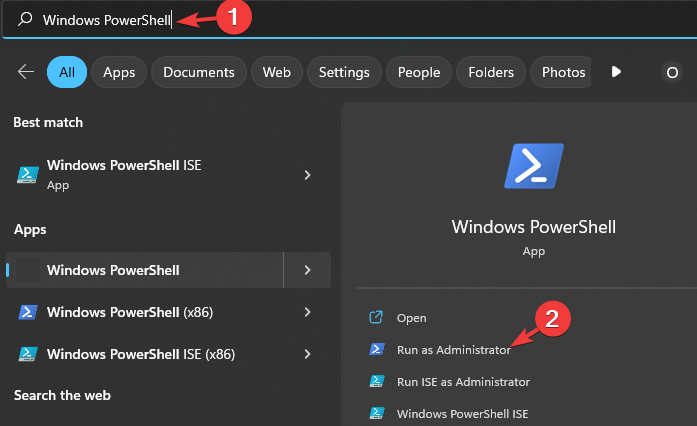
Task: Switch to the Web filter tab
Action: (276, 72)
